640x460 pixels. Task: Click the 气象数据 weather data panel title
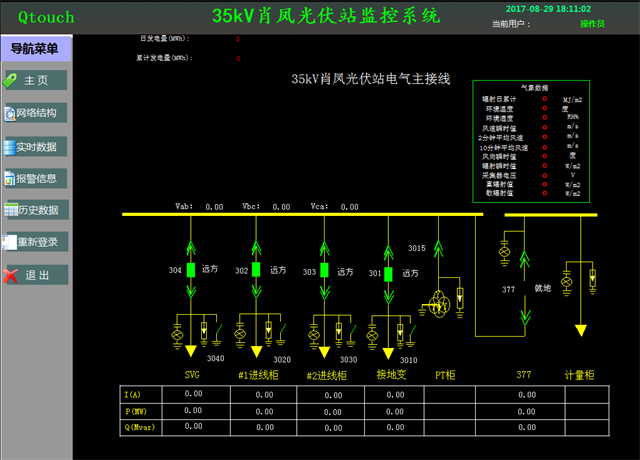[535, 88]
